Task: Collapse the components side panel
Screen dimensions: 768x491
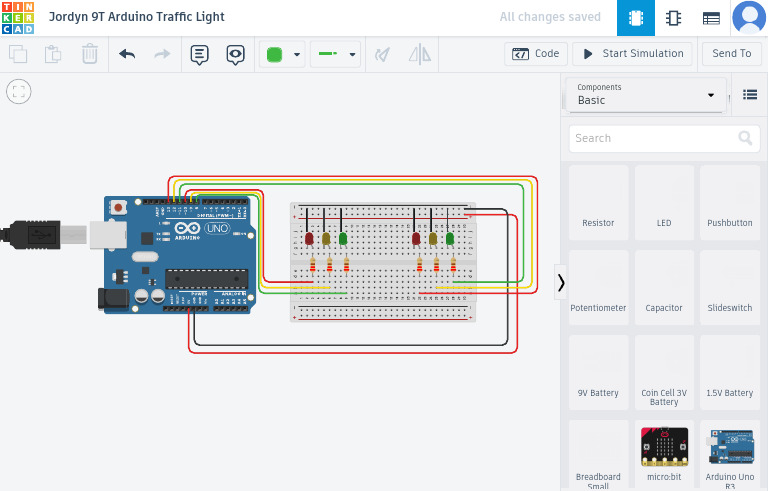Action: coord(561,283)
